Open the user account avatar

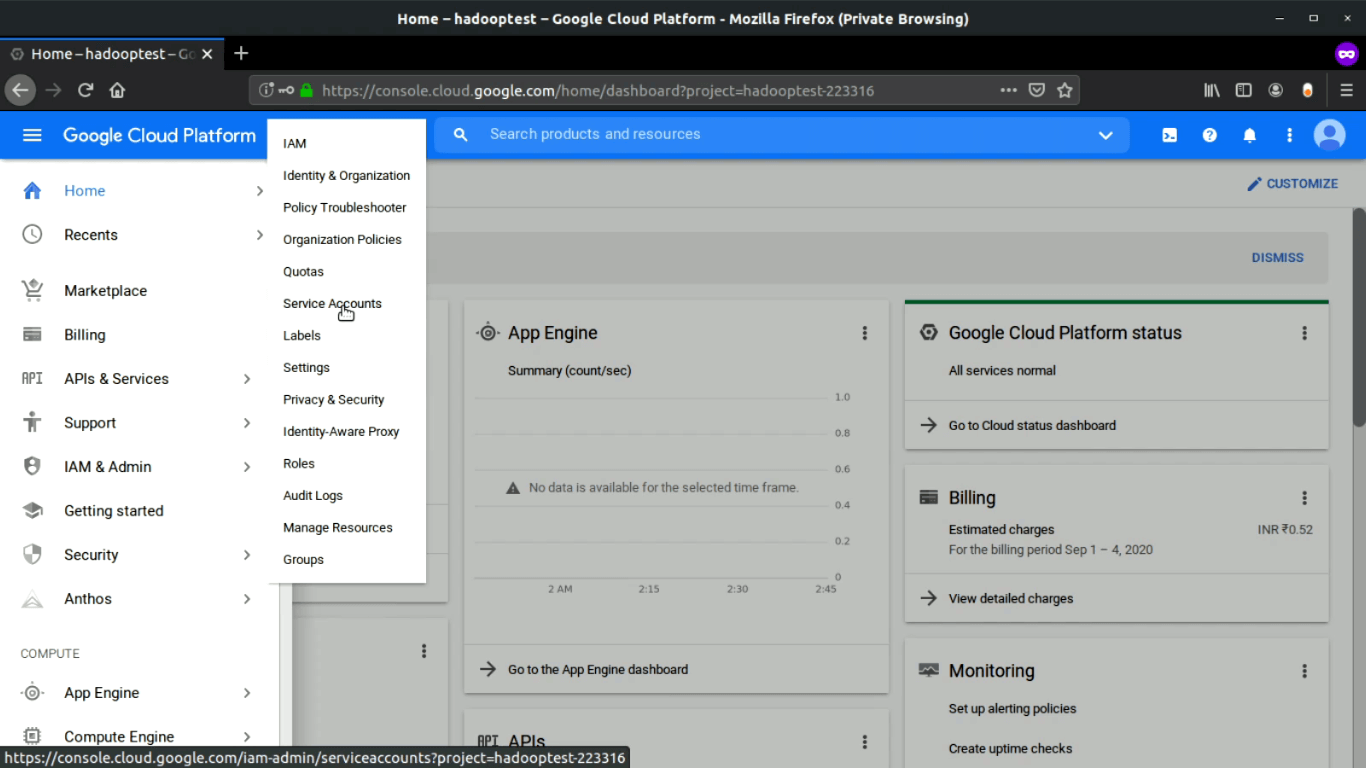coord(1330,135)
